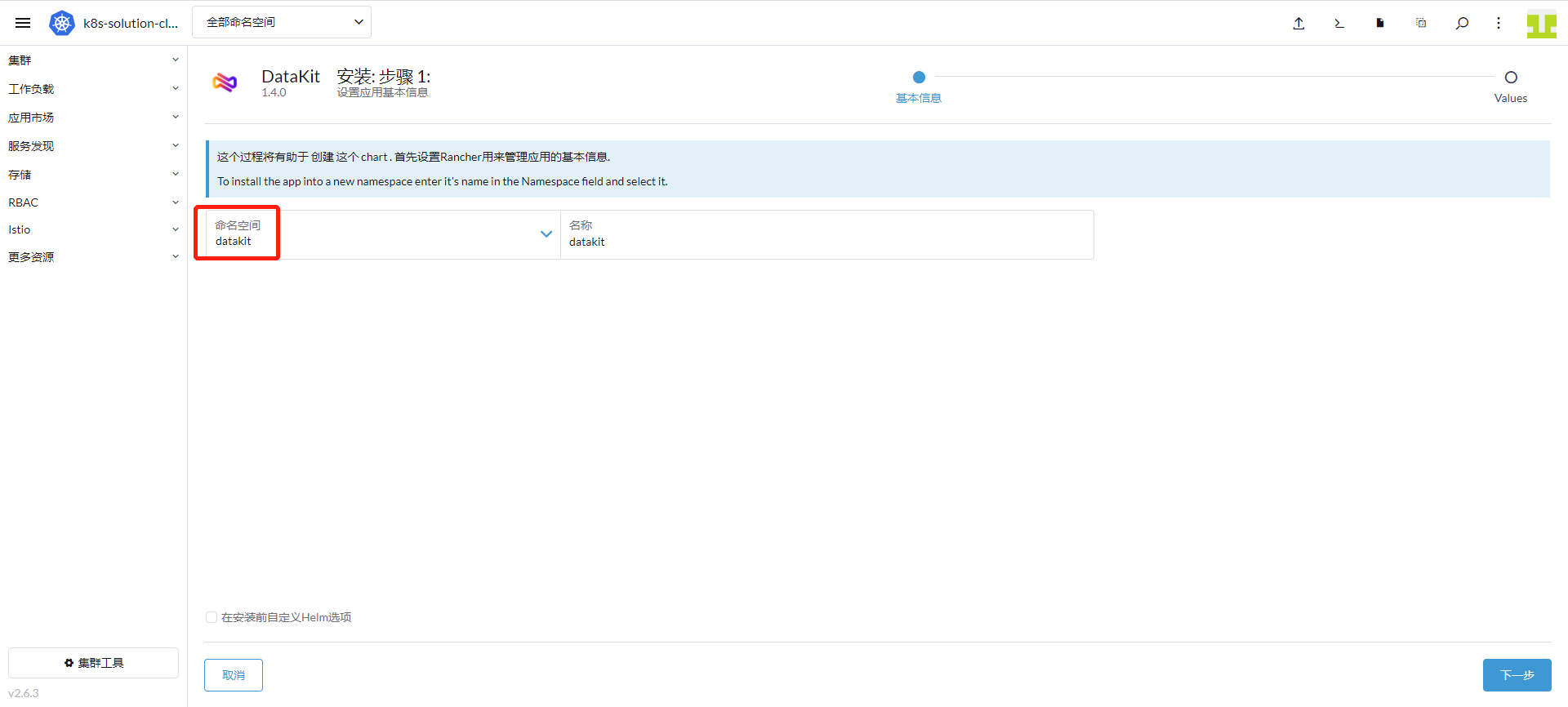Image resolution: width=1568 pixels, height=707 pixels.
Task: Open the 全部命名空间 namespace filter
Action: (x=282, y=22)
